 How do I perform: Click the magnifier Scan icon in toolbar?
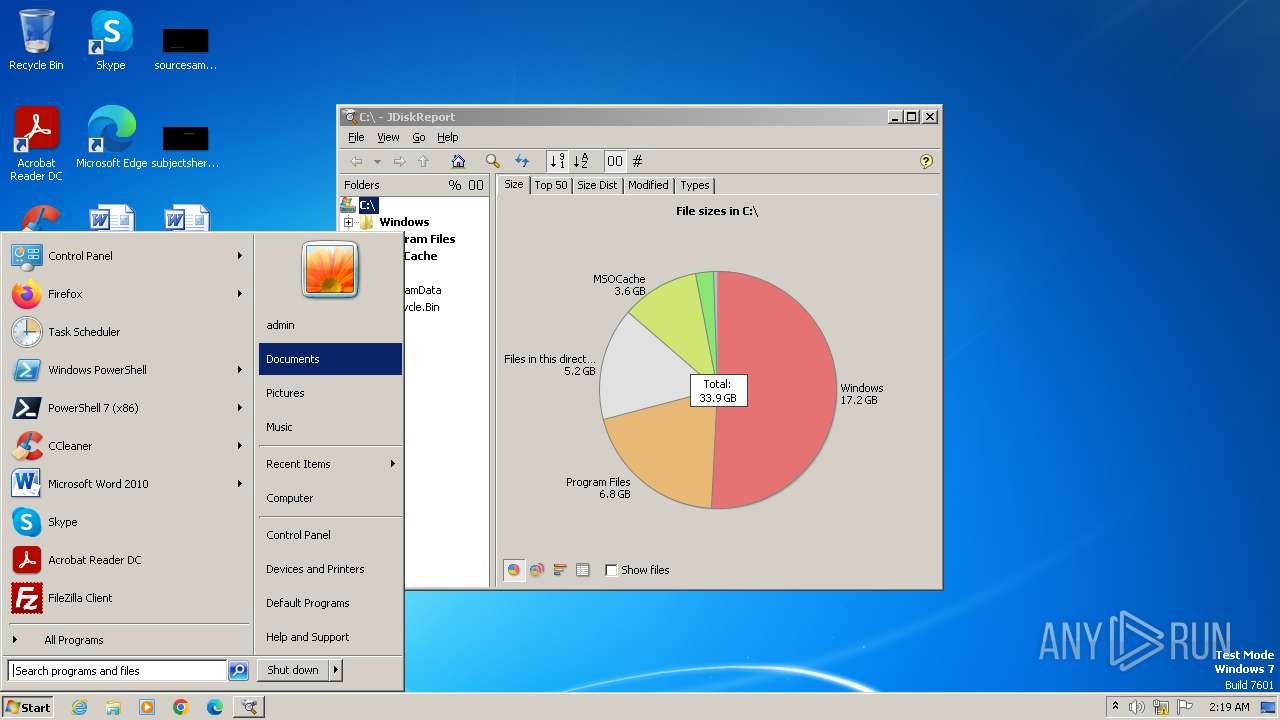pyautogui.click(x=492, y=161)
